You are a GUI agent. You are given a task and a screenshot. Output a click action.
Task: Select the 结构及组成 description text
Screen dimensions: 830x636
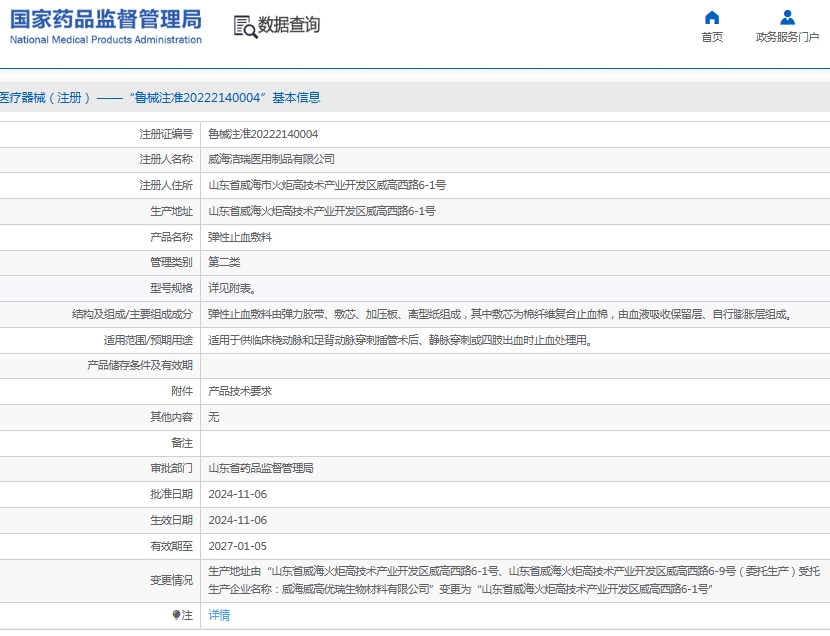pyautogui.click(x=500, y=314)
